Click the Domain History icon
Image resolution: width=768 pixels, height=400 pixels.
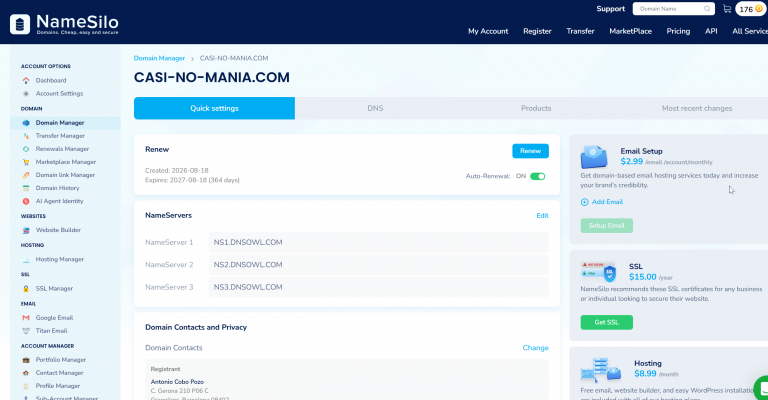pyautogui.click(x=26, y=188)
